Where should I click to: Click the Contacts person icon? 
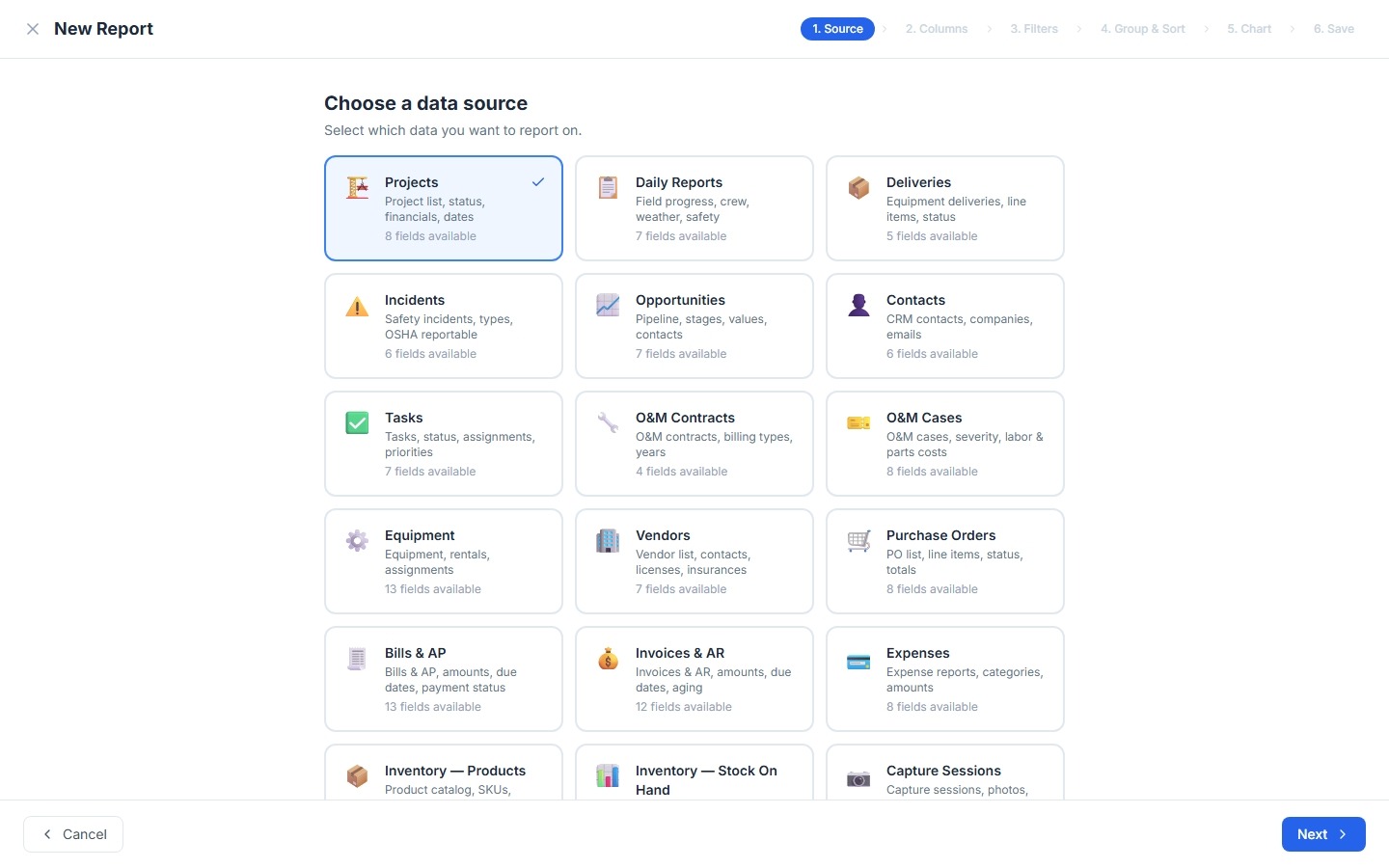(858, 305)
